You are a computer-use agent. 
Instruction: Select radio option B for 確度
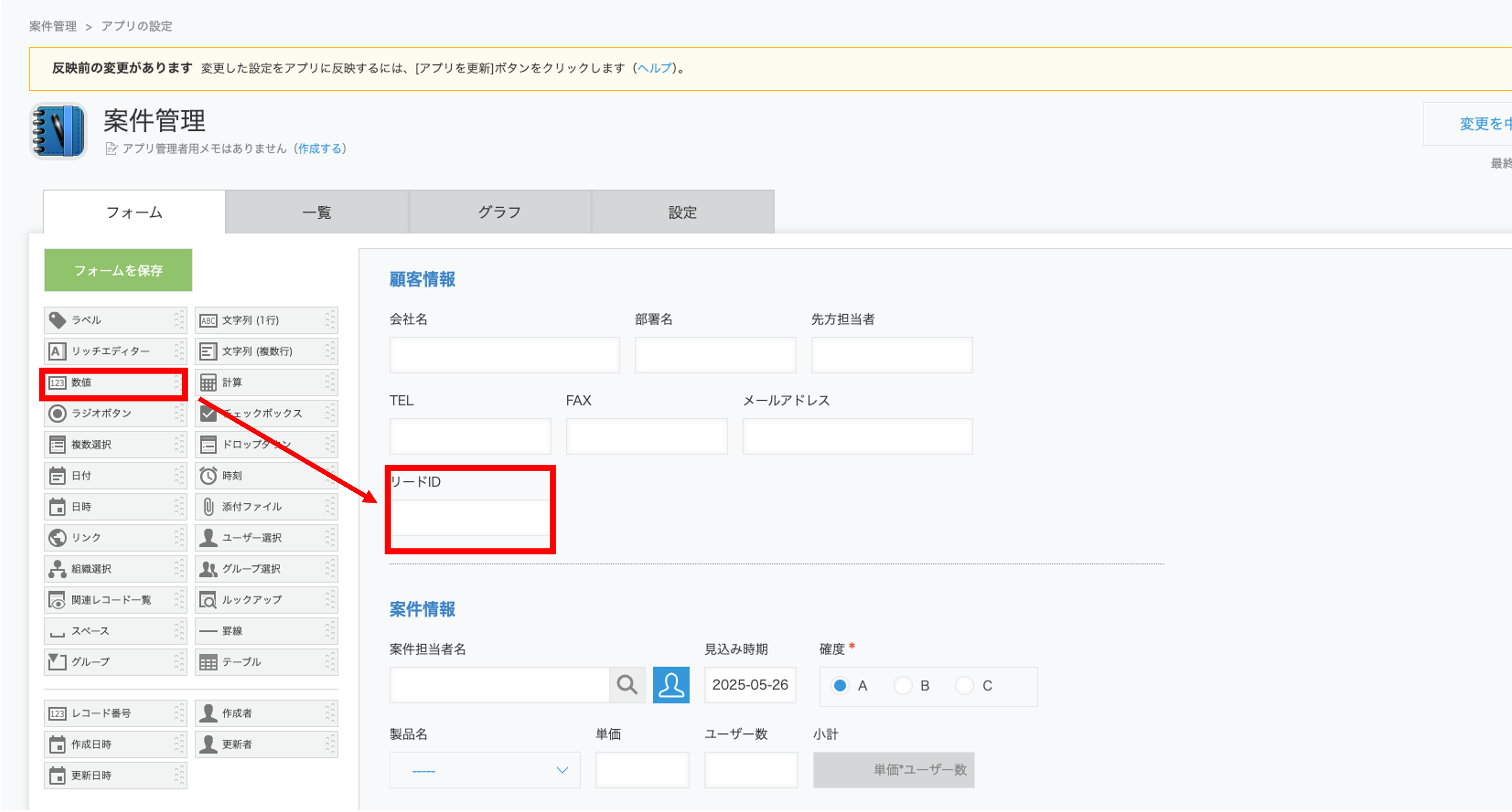902,686
